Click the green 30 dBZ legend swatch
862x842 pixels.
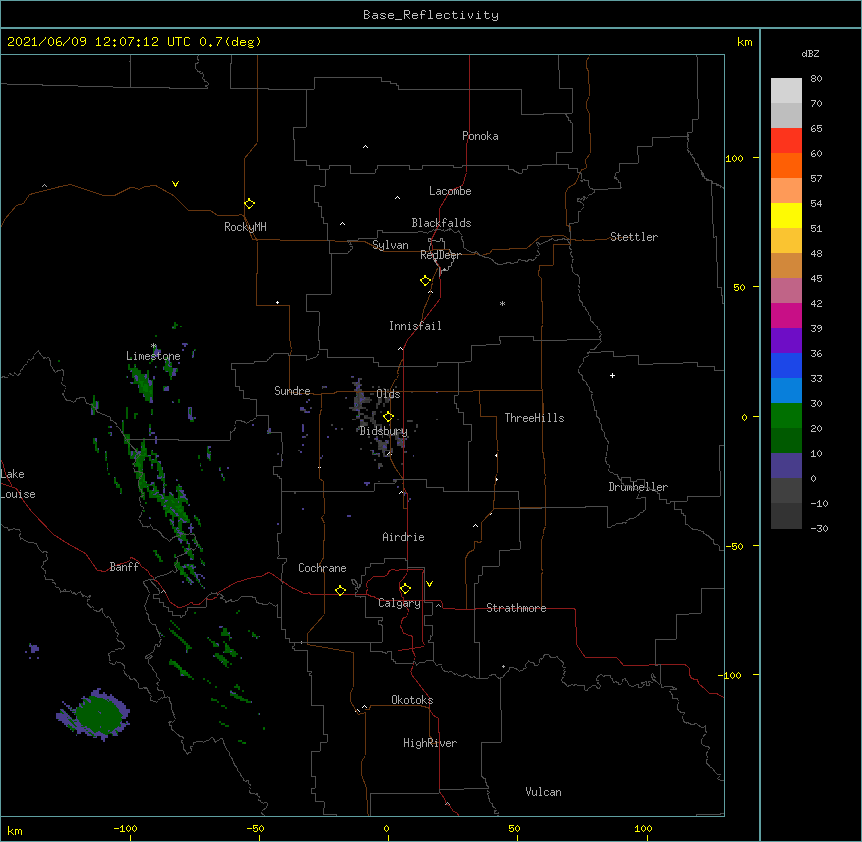[x=786, y=416]
